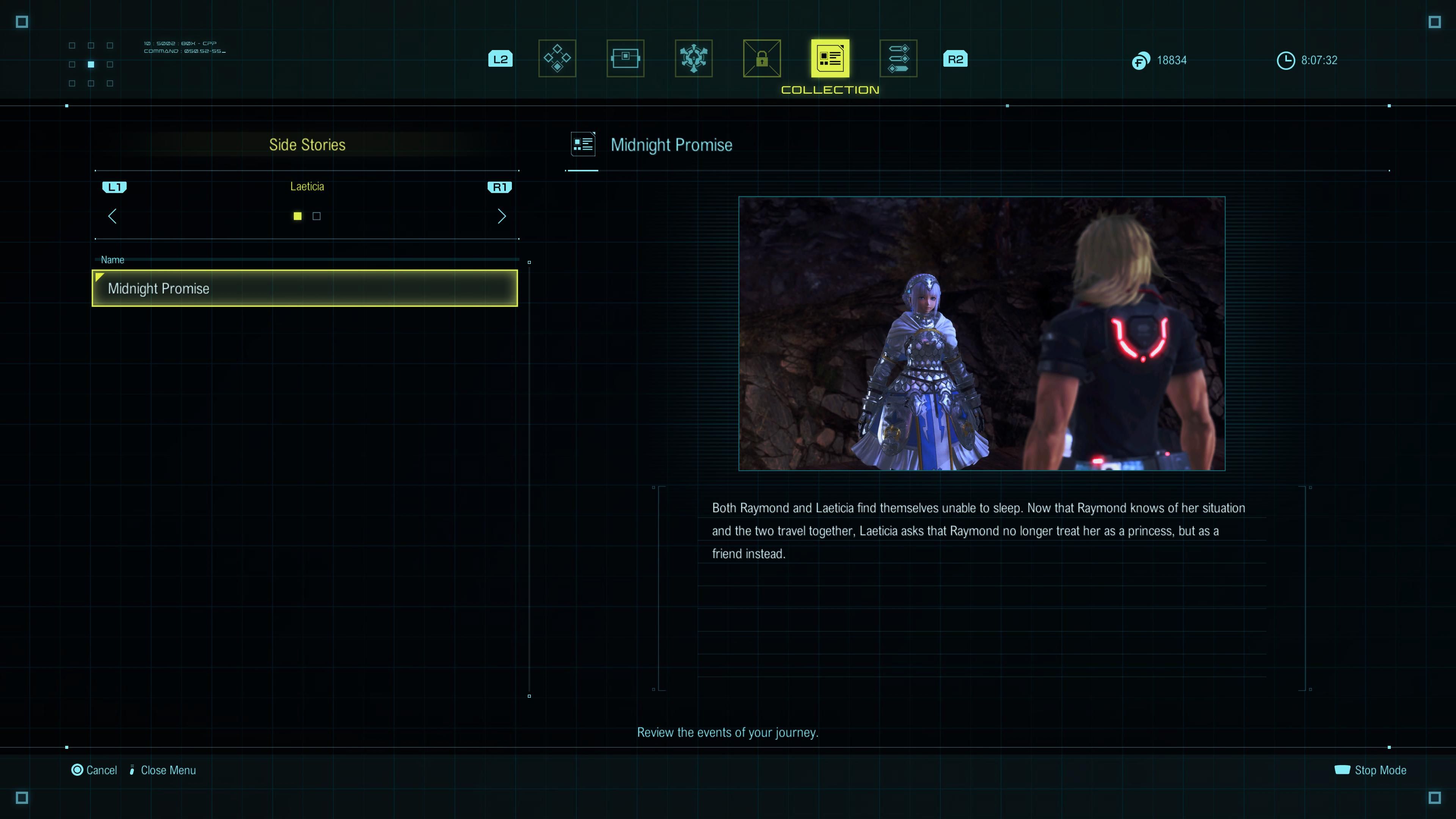1456x819 pixels.
Task: Click the COLLECTION tab label
Action: click(830, 90)
